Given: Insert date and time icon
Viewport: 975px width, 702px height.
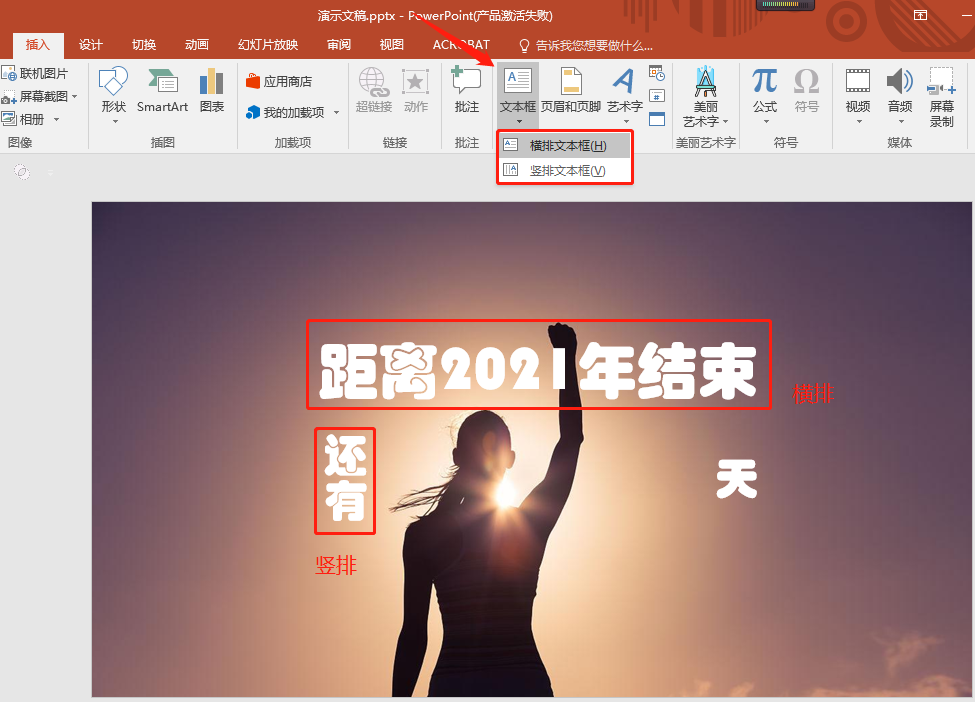Looking at the screenshot, I should pyautogui.click(x=657, y=73).
